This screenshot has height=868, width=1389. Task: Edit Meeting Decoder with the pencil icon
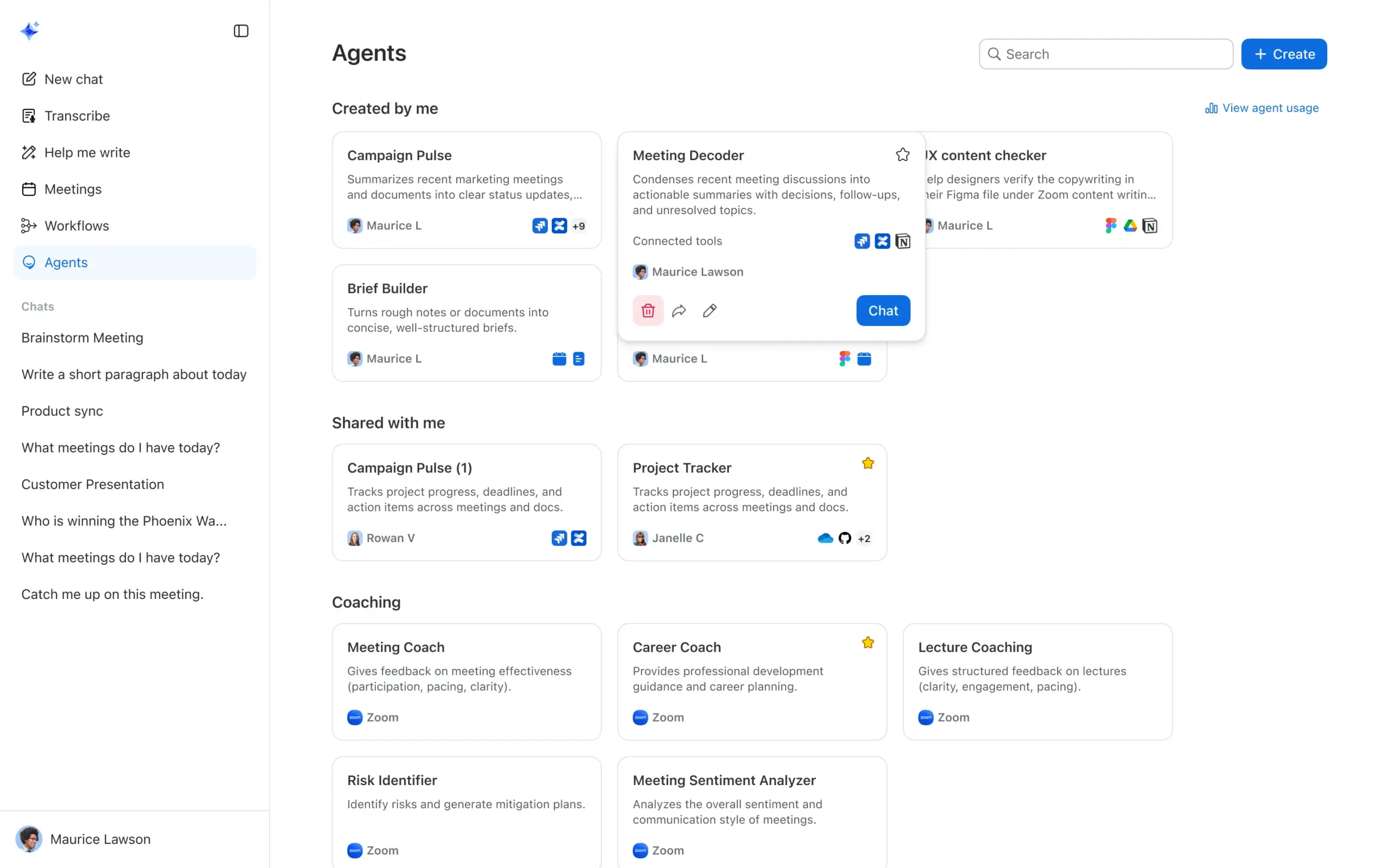pos(710,310)
